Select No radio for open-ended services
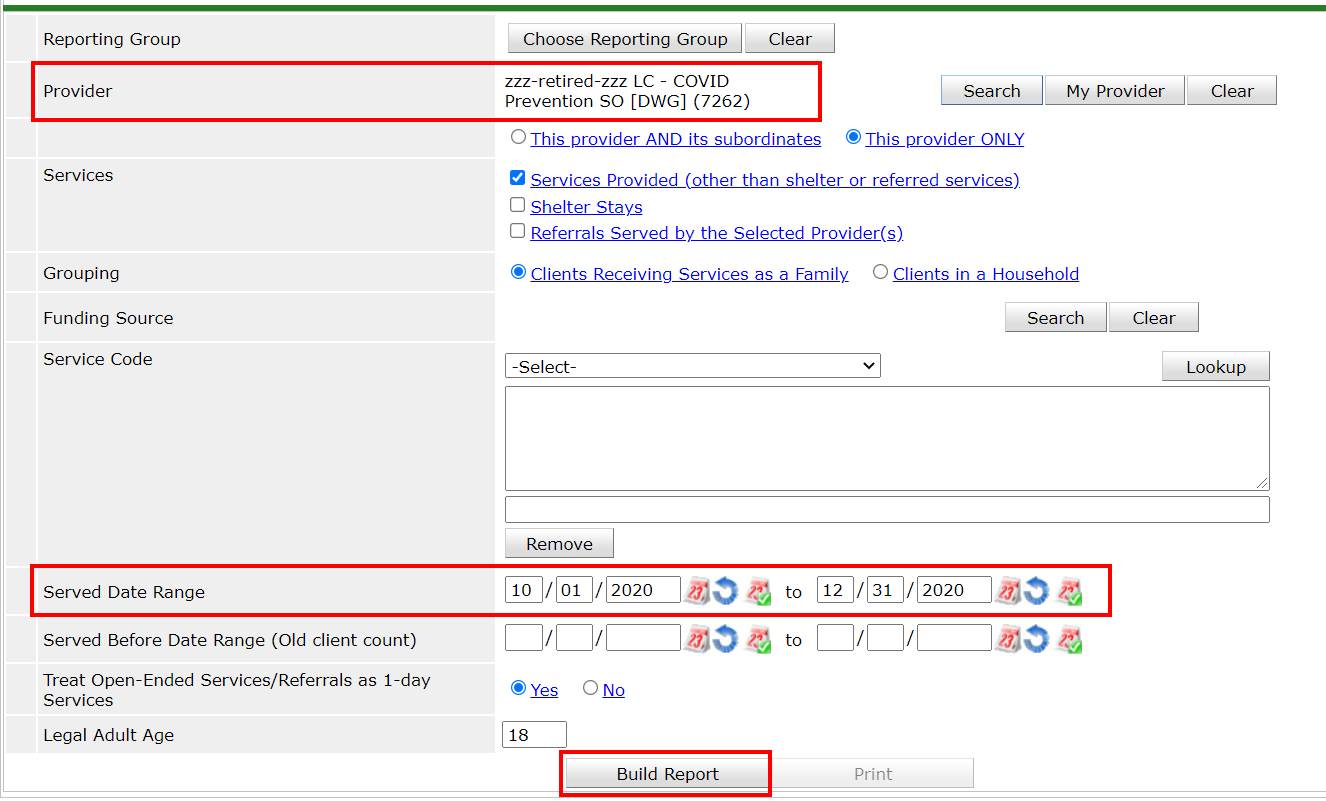The width and height of the screenshot is (1326, 801). pos(590,688)
